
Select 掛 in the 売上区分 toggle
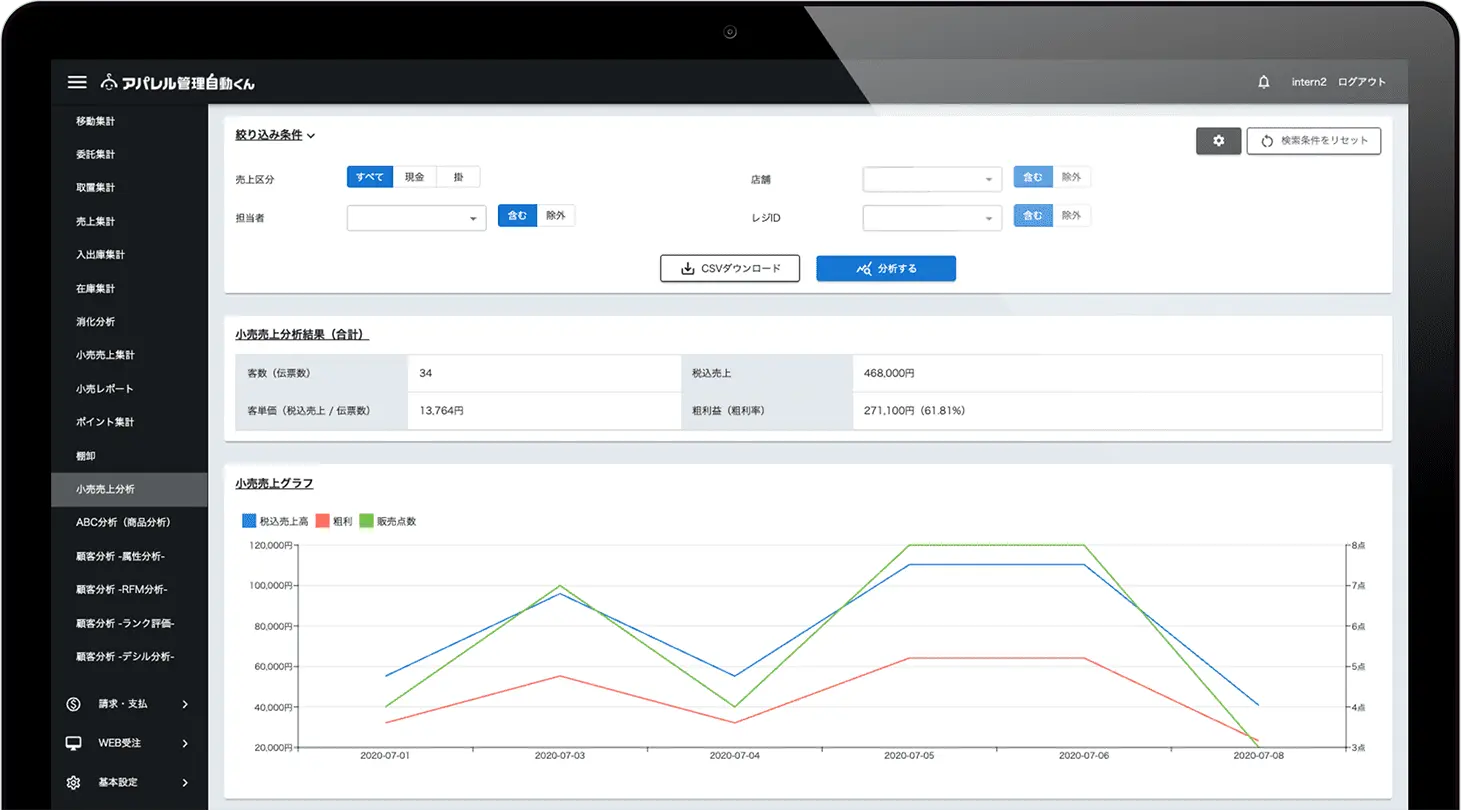point(458,177)
